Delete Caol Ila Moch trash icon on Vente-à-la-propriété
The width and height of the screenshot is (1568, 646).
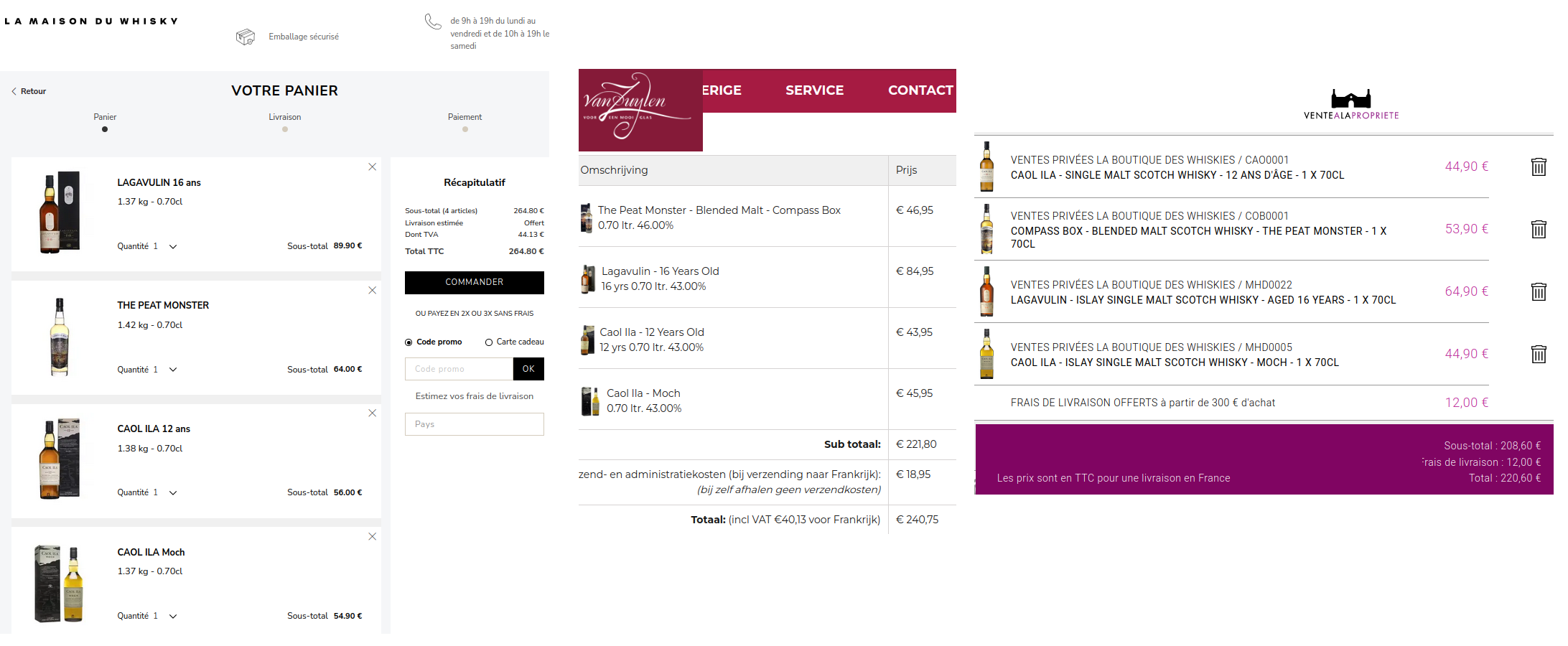pos(1539,354)
